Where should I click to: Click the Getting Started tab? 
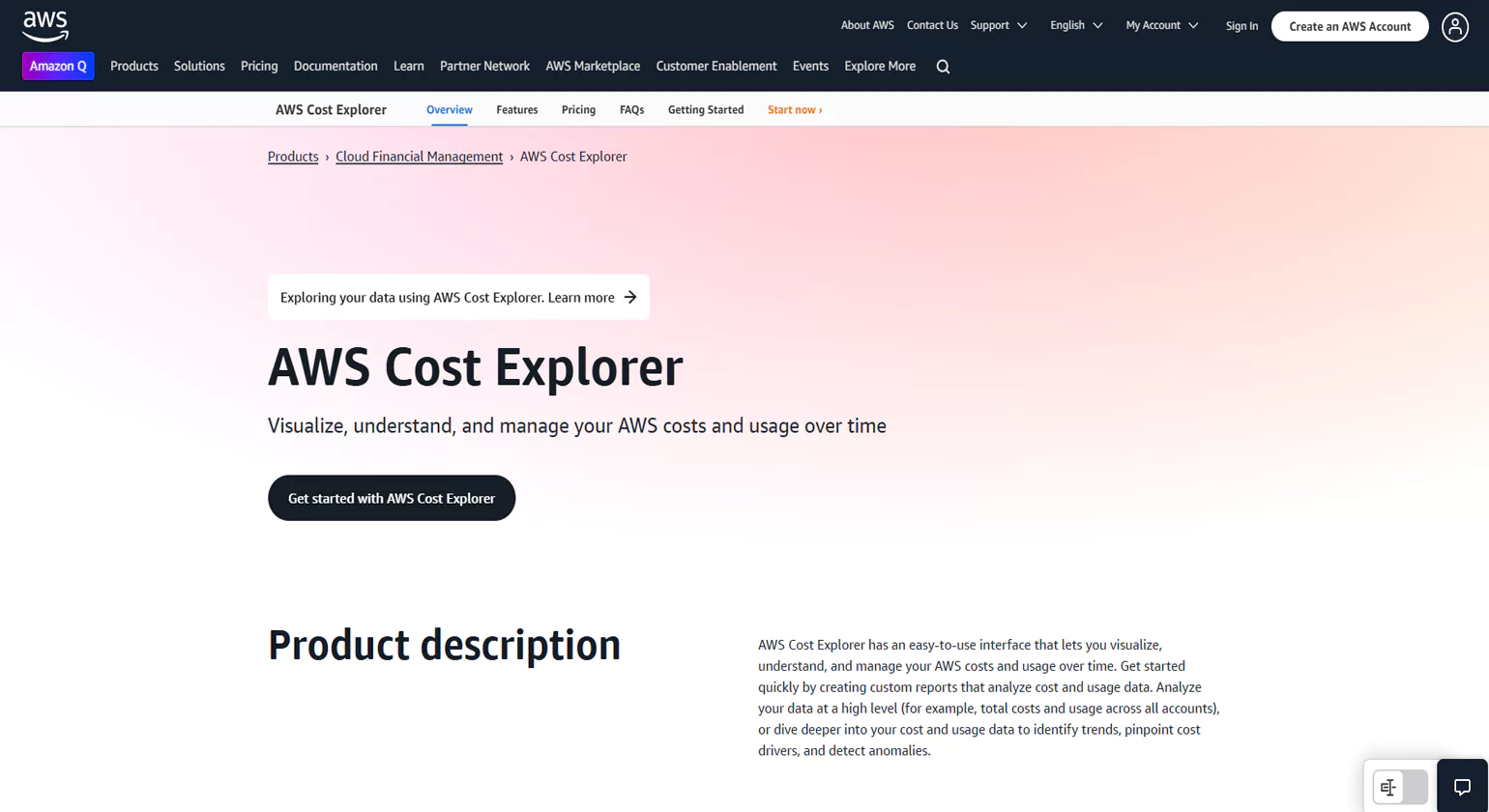coord(706,109)
